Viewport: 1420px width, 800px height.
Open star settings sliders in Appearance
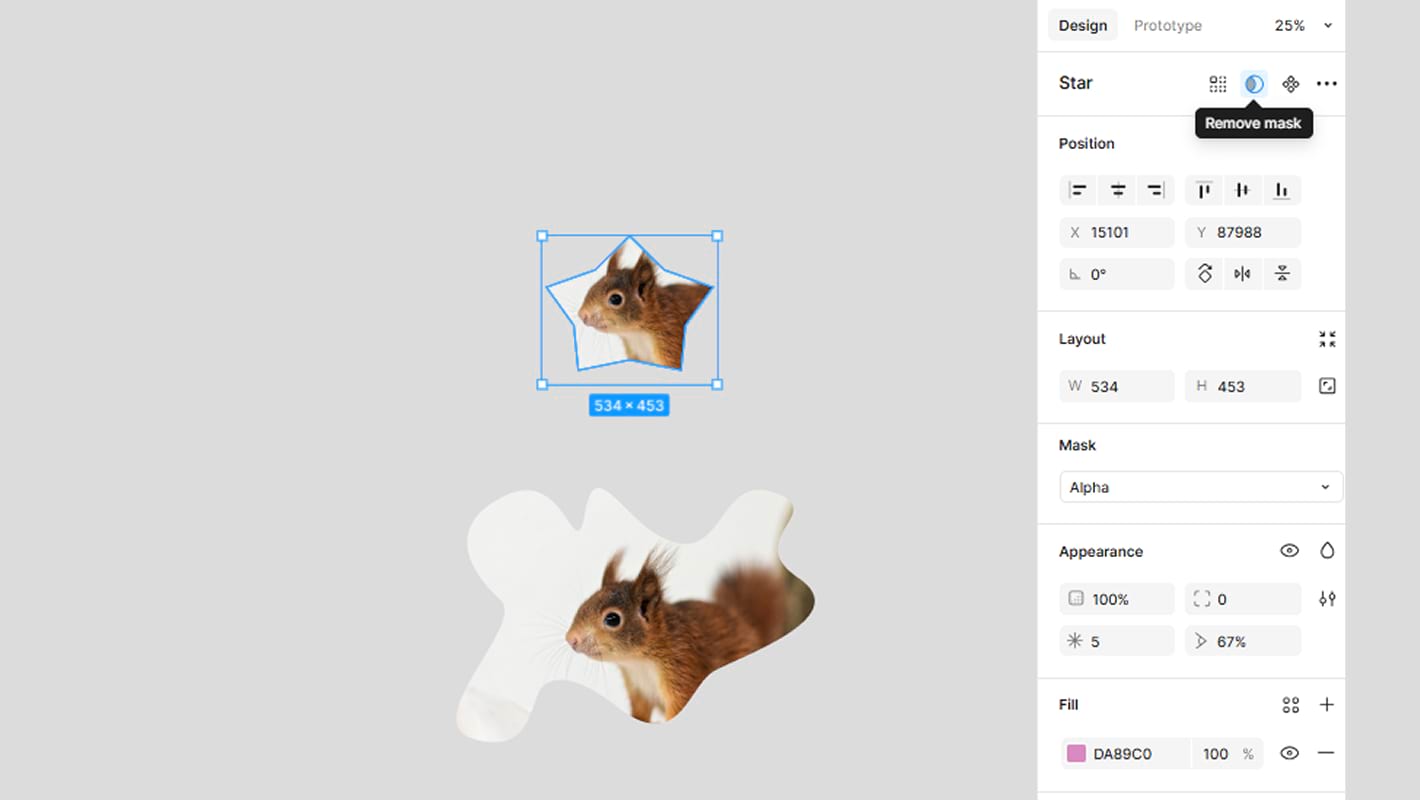[1327, 599]
